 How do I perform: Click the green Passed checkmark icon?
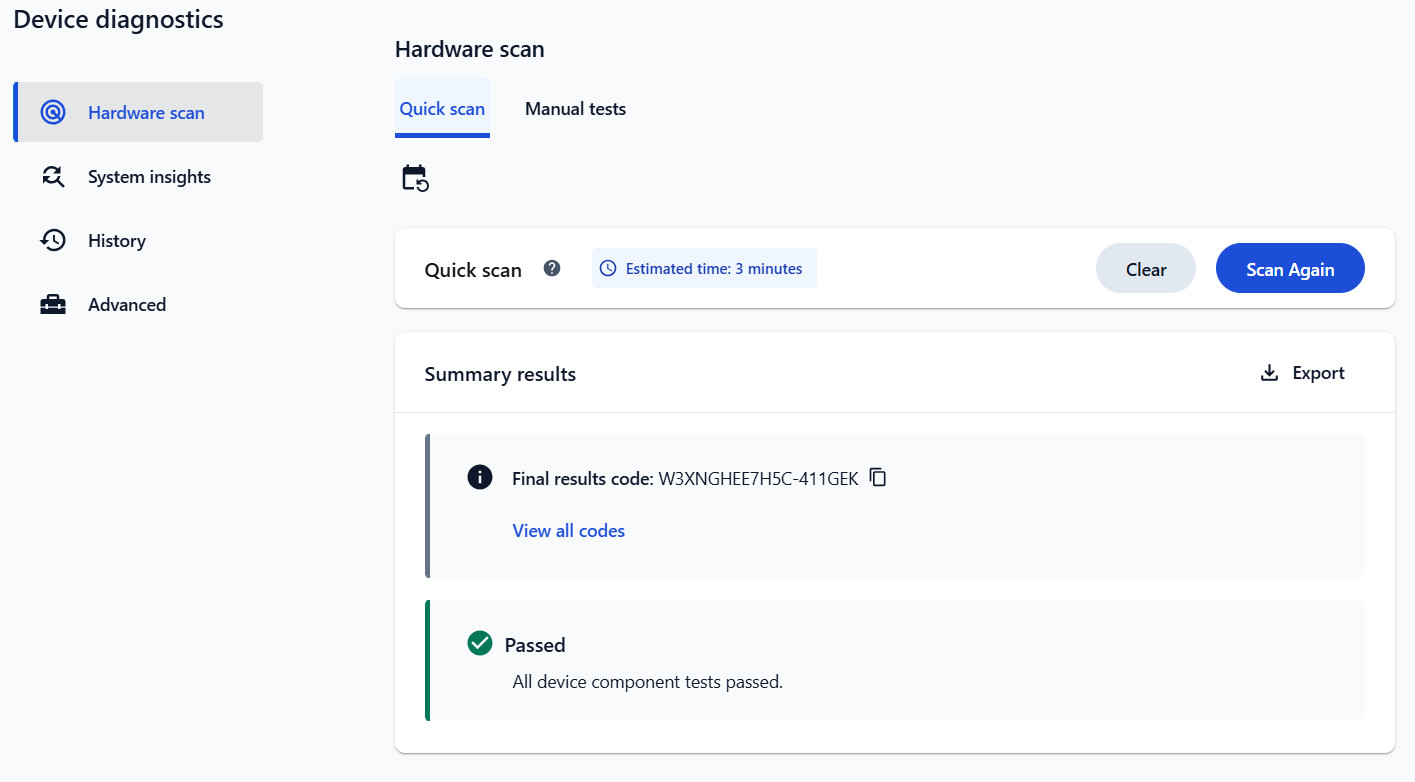pos(480,643)
